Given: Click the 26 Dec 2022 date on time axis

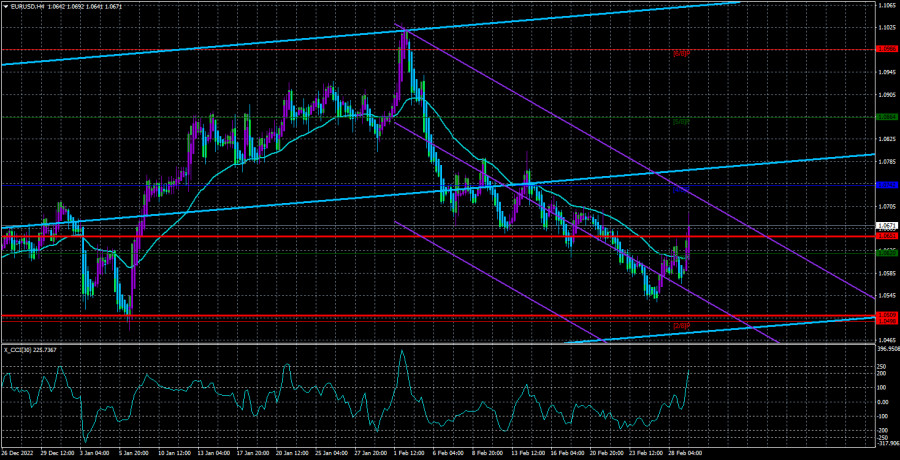Looking at the screenshot, I should click(x=18, y=453).
